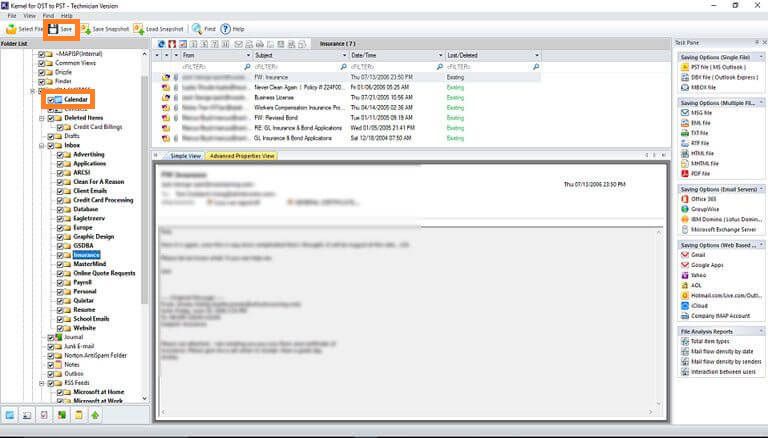Click Save Snapshot in the toolbar

(x=105, y=29)
